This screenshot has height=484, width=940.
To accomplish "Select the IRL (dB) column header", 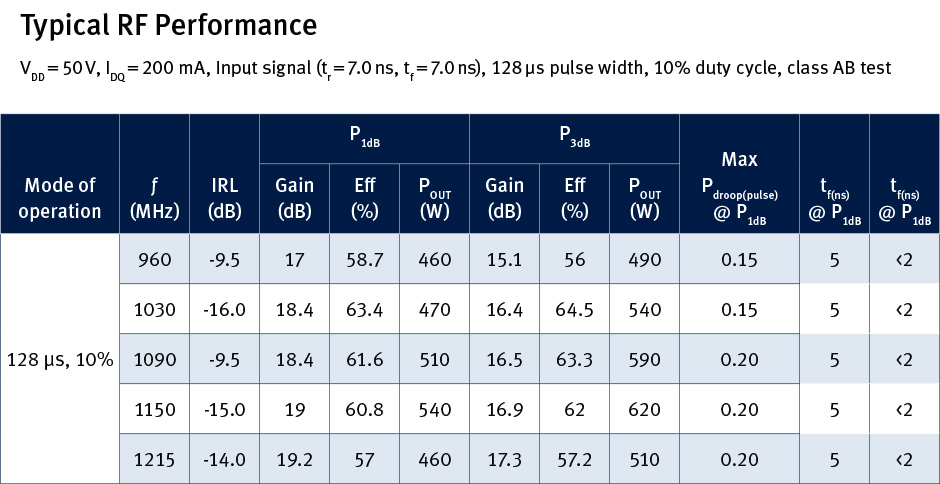I will 224,197.
